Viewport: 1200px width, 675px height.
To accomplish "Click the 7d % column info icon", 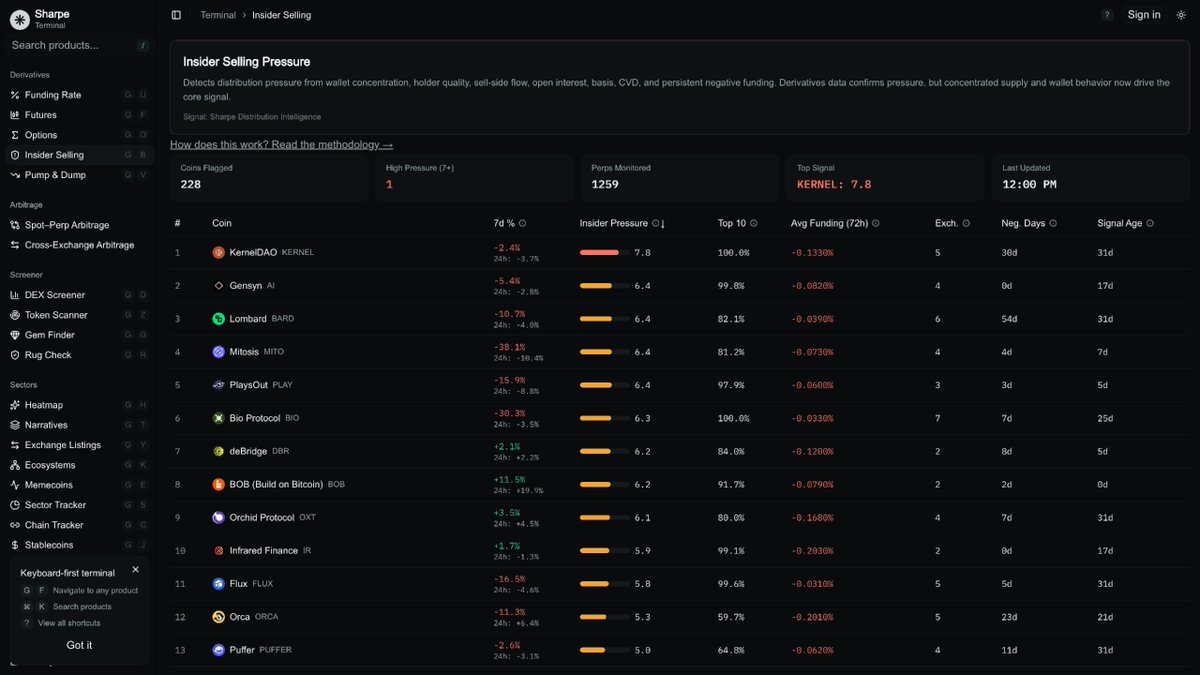I will [x=523, y=224].
